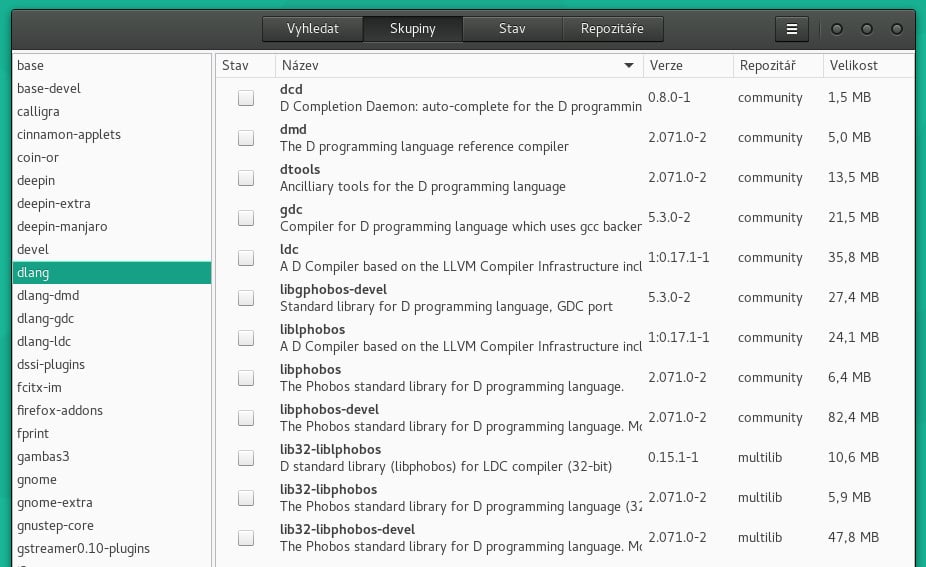The image size is (926, 567).
Task: Select the gnome group
Action: [x=112, y=480]
